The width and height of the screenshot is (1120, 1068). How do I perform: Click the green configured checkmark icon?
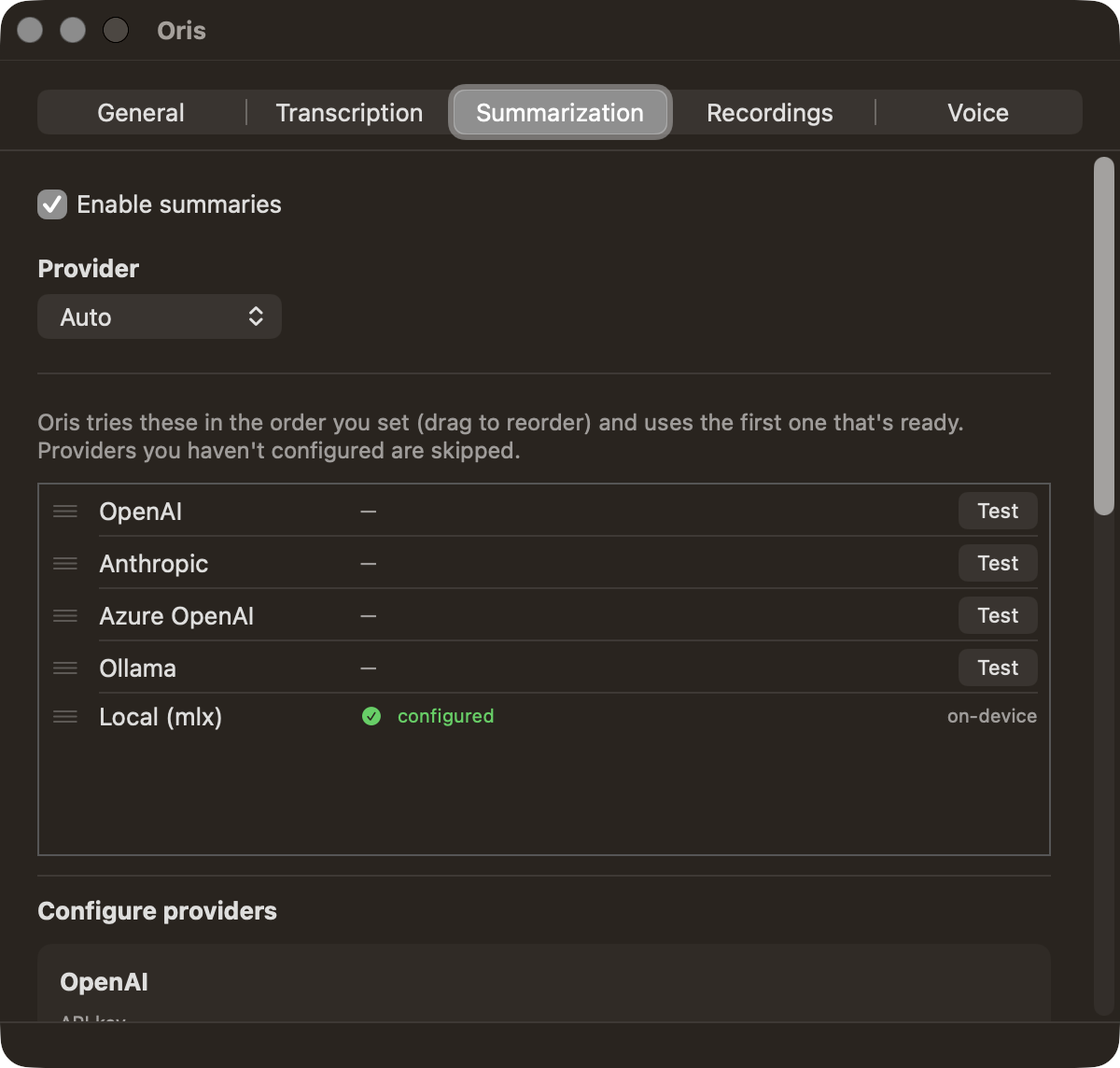(x=371, y=716)
